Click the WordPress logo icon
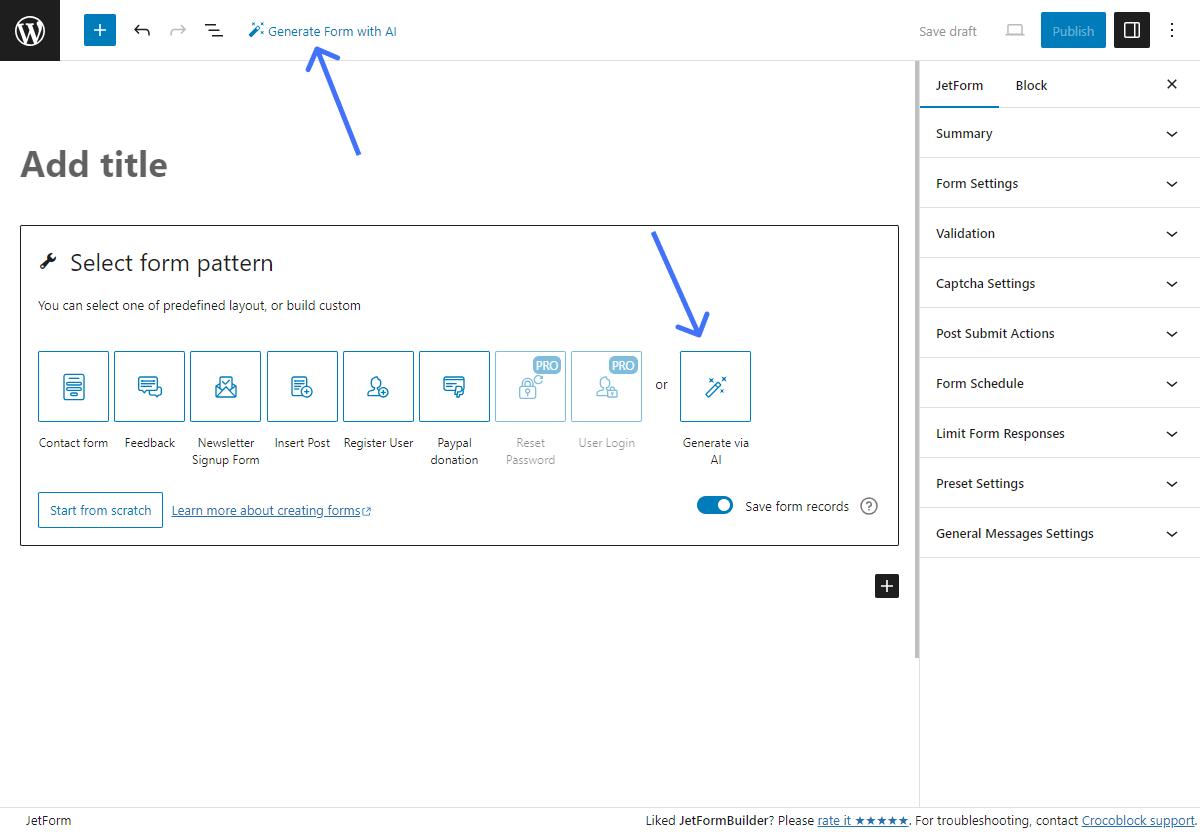 (x=30, y=31)
